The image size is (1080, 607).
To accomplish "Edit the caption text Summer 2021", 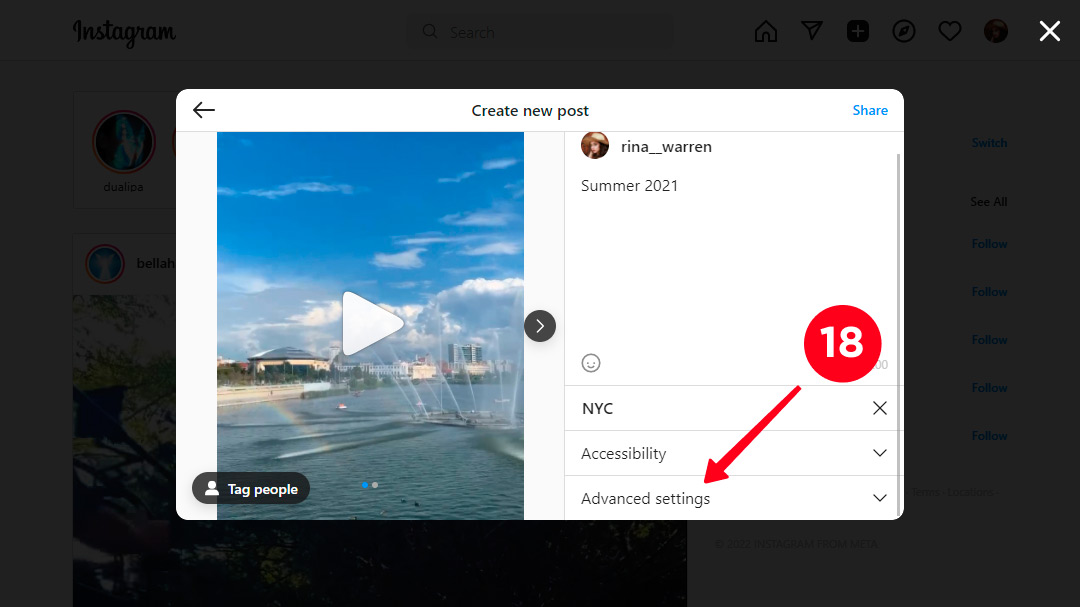I will [630, 186].
